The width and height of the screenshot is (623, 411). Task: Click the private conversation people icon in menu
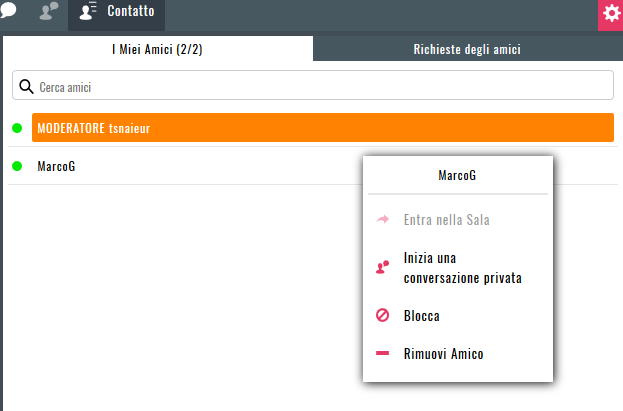[x=382, y=267]
